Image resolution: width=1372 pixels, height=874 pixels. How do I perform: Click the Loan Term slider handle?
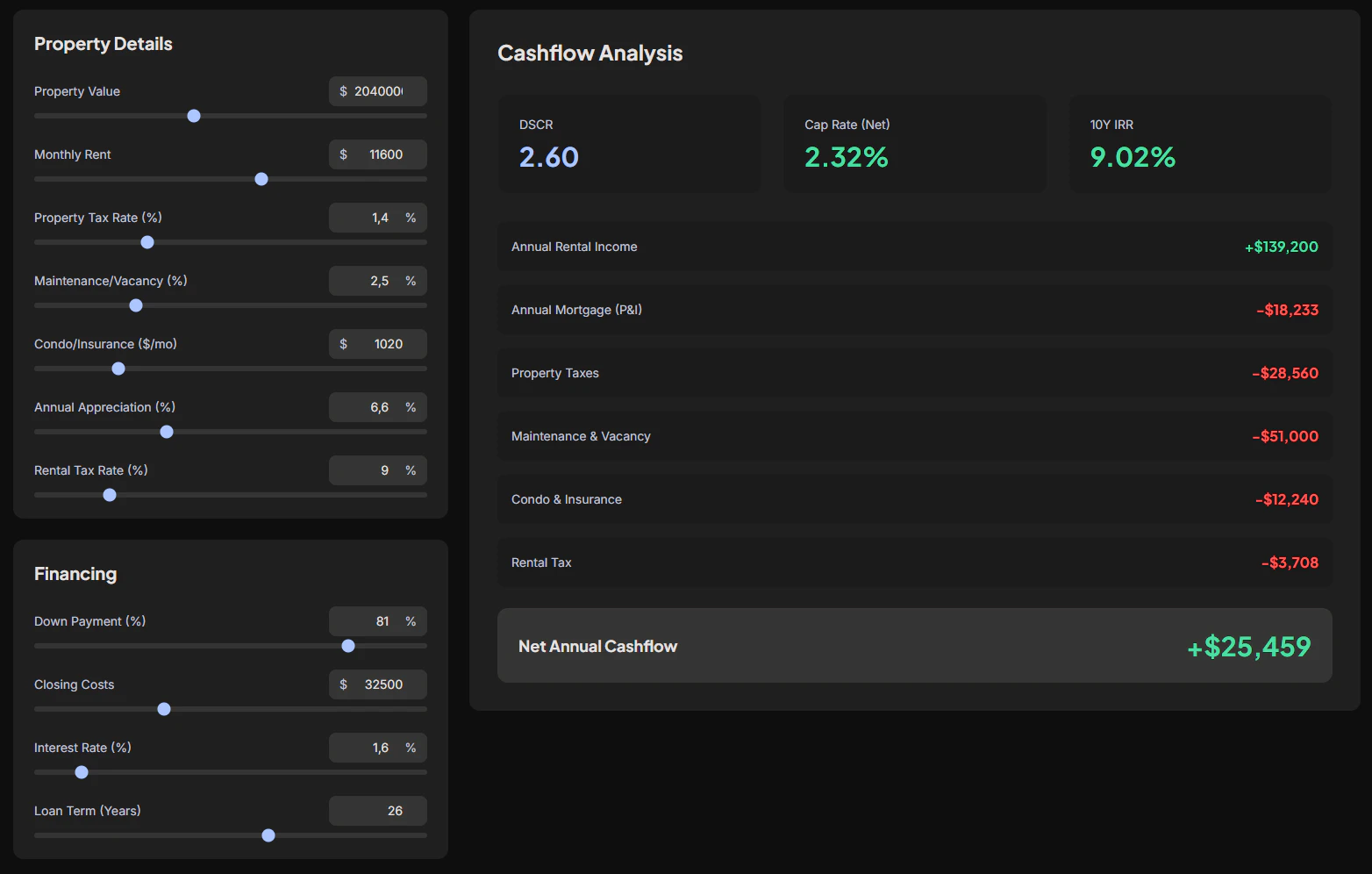(x=268, y=835)
